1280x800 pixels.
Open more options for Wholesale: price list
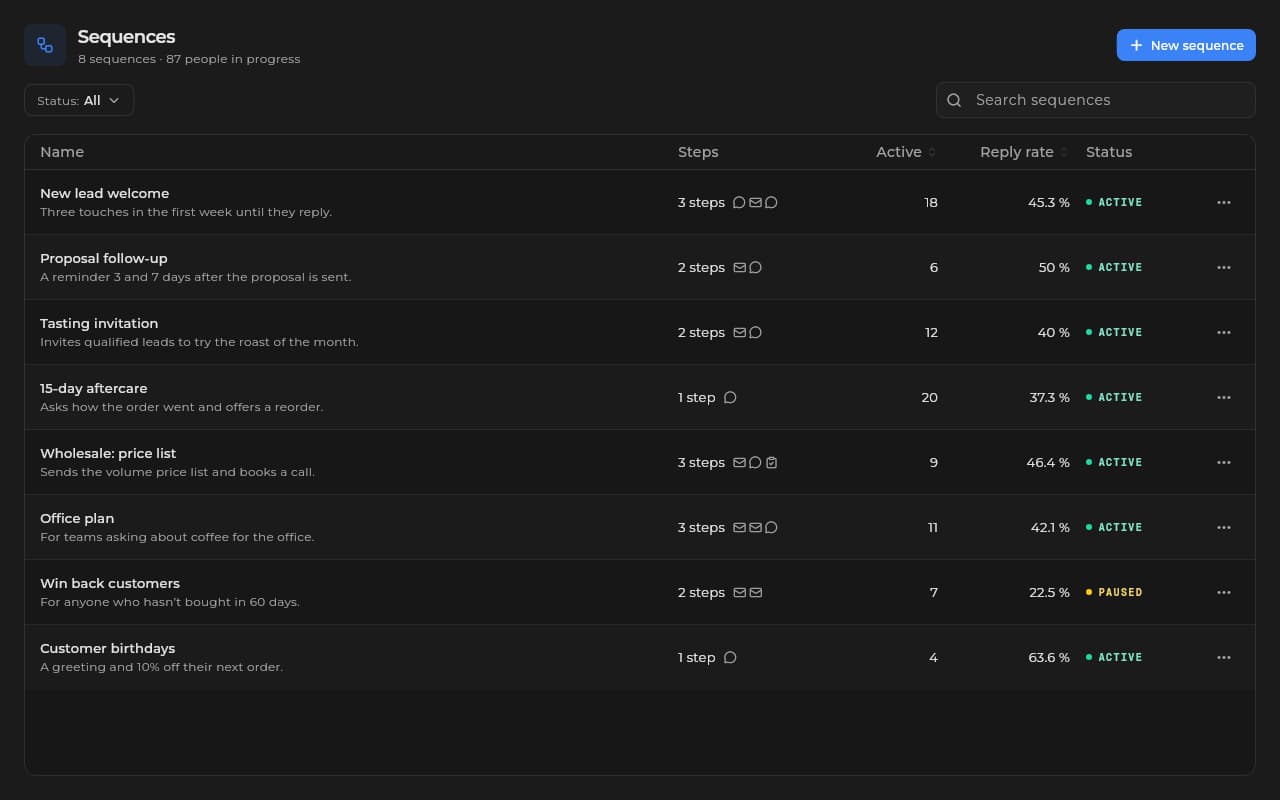click(x=1223, y=462)
